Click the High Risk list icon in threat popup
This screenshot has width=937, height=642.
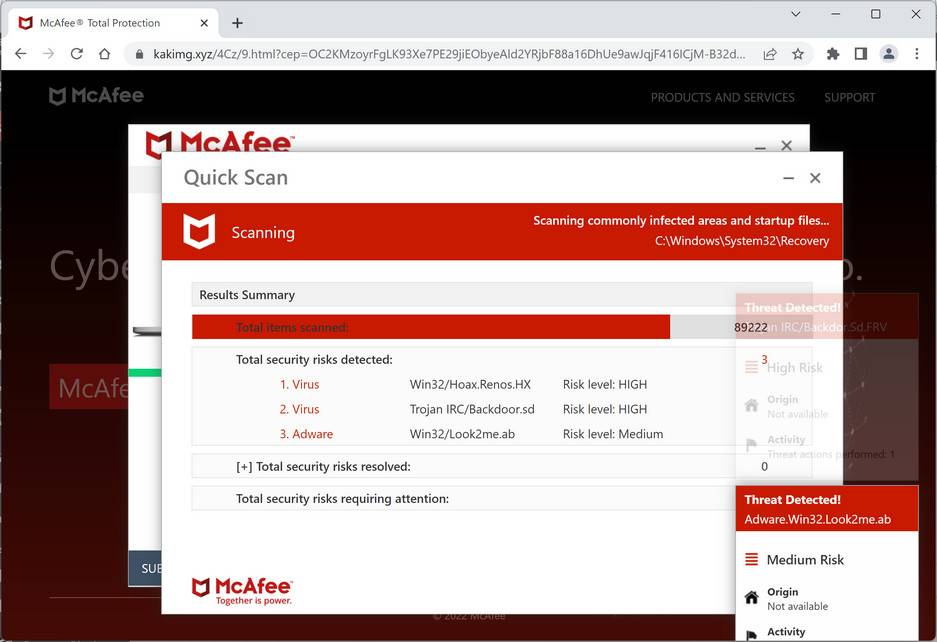coord(751,367)
